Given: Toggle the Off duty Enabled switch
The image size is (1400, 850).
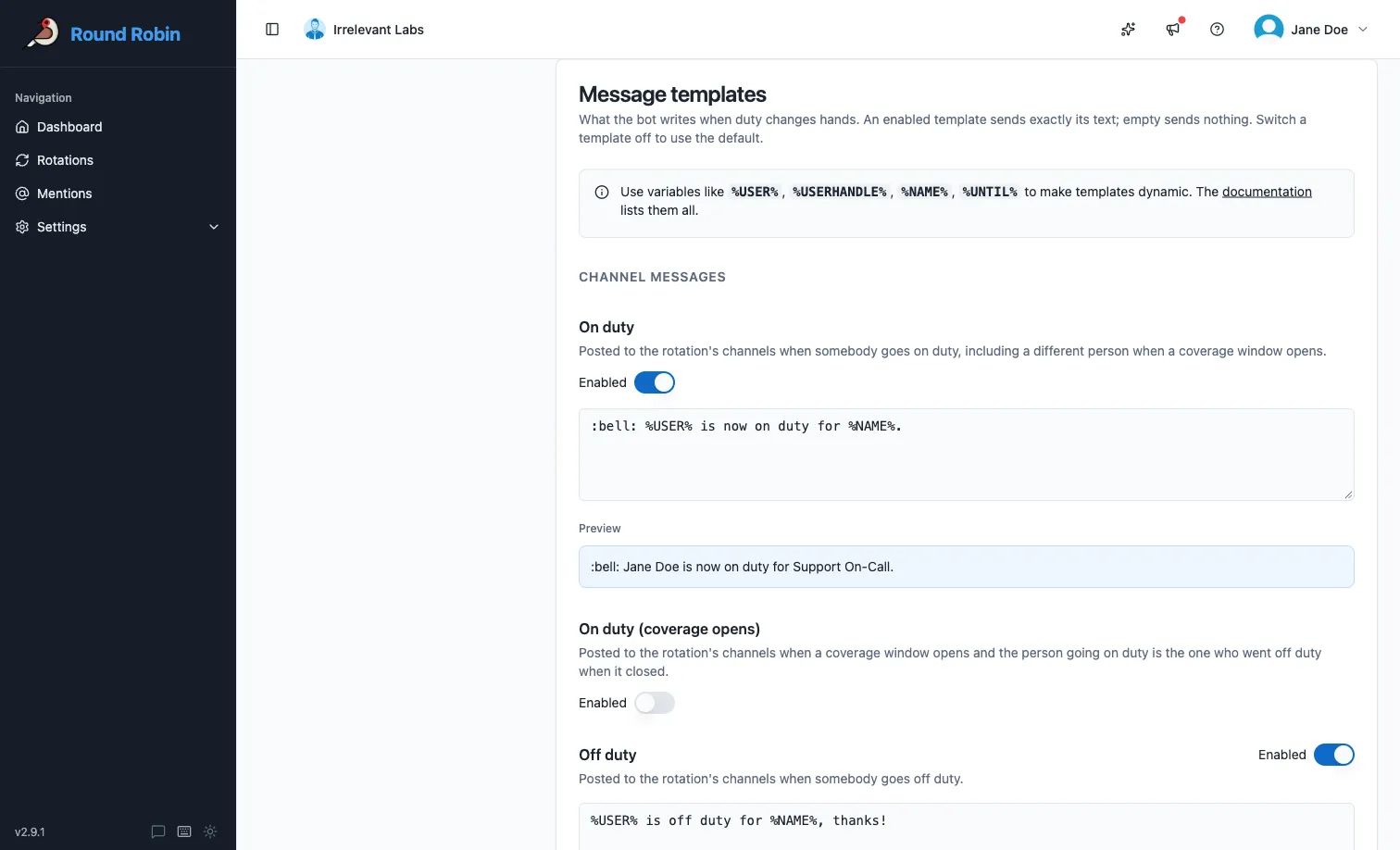Looking at the screenshot, I should click(1334, 755).
